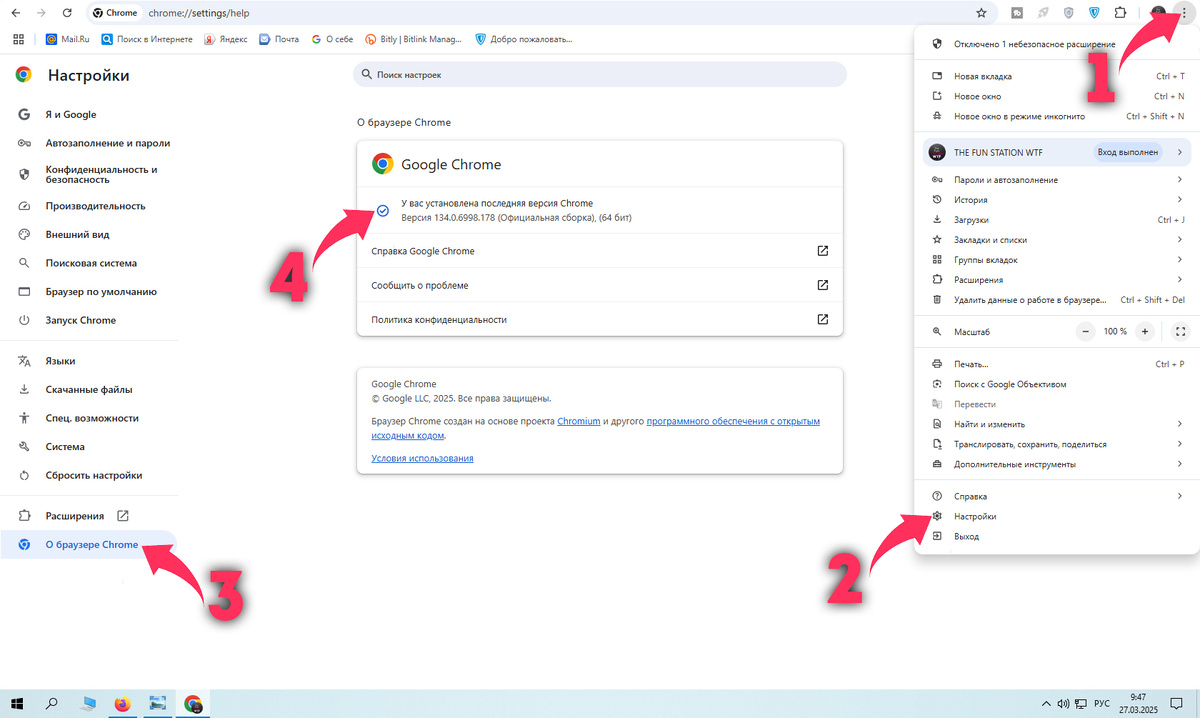Open the Photos app on the taskbar
Image resolution: width=1200 pixels, height=718 pixels.
pos(157,704)
